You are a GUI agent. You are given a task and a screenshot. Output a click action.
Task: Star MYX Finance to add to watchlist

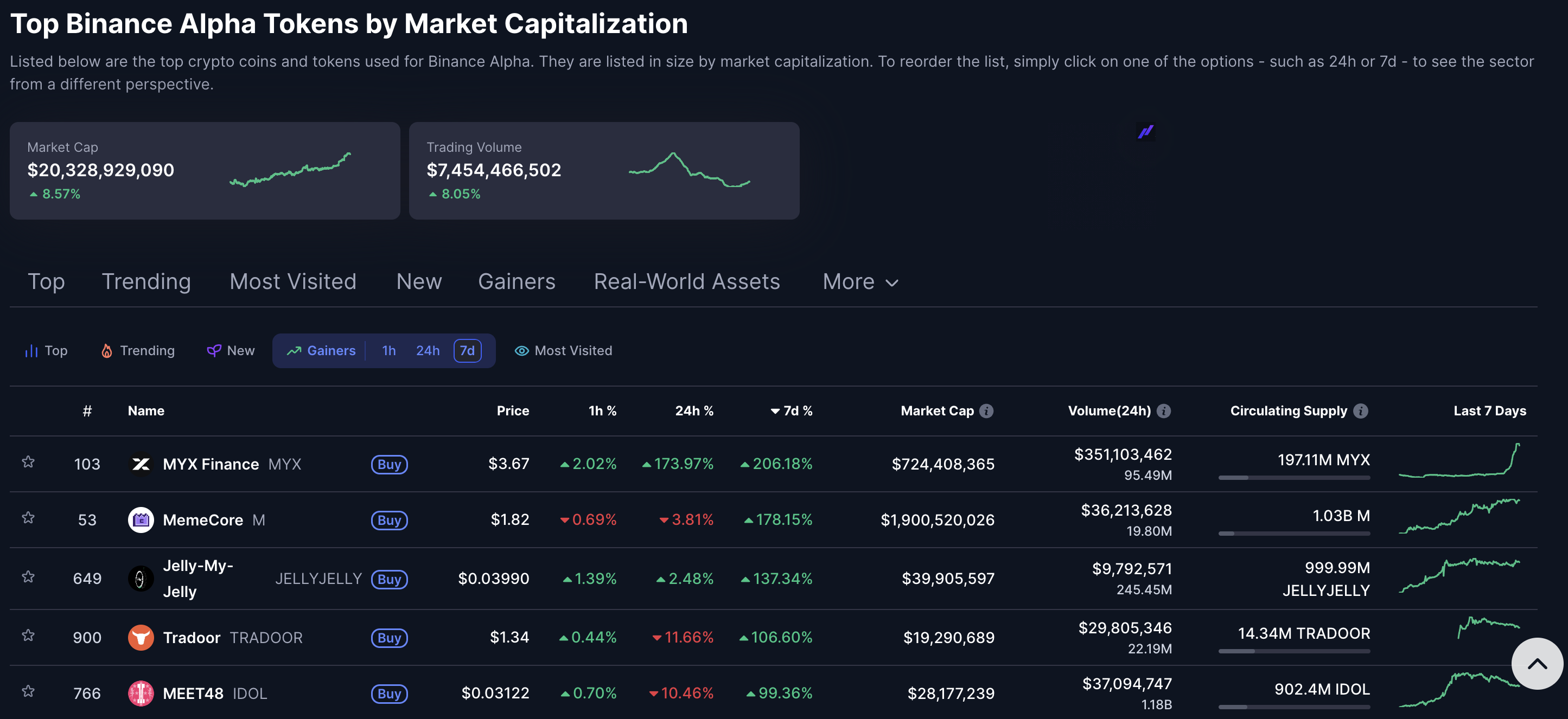(x=28, y=463)
